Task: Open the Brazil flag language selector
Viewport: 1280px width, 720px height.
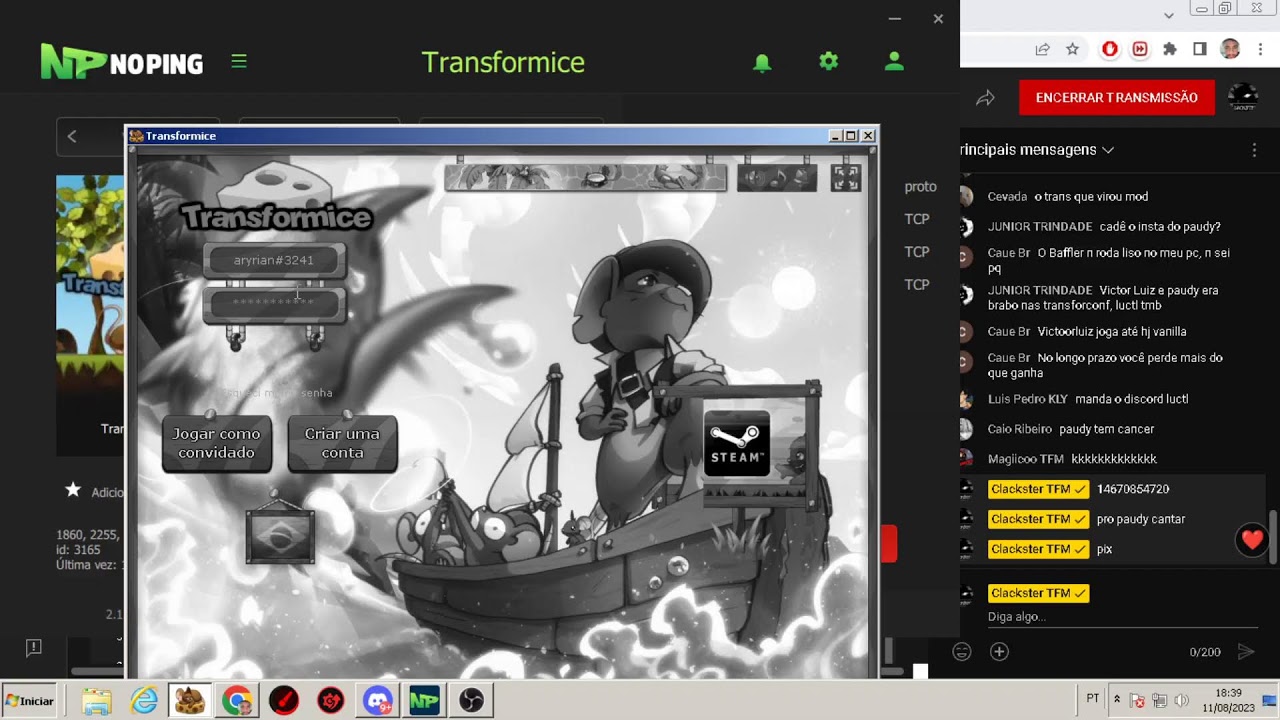Action: (x=280, y=537)
